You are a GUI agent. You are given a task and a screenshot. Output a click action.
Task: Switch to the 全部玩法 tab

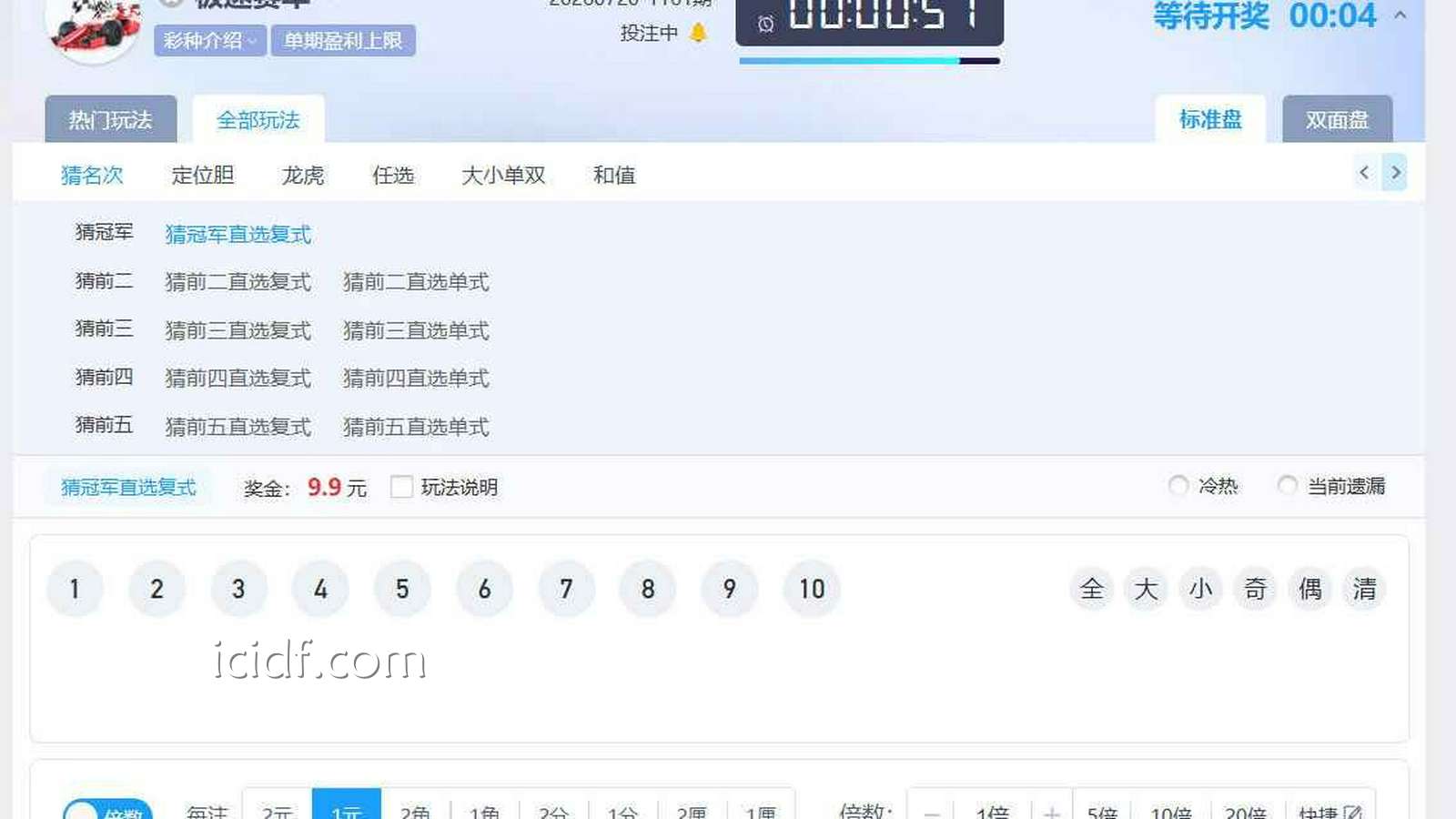pos(258,119)
